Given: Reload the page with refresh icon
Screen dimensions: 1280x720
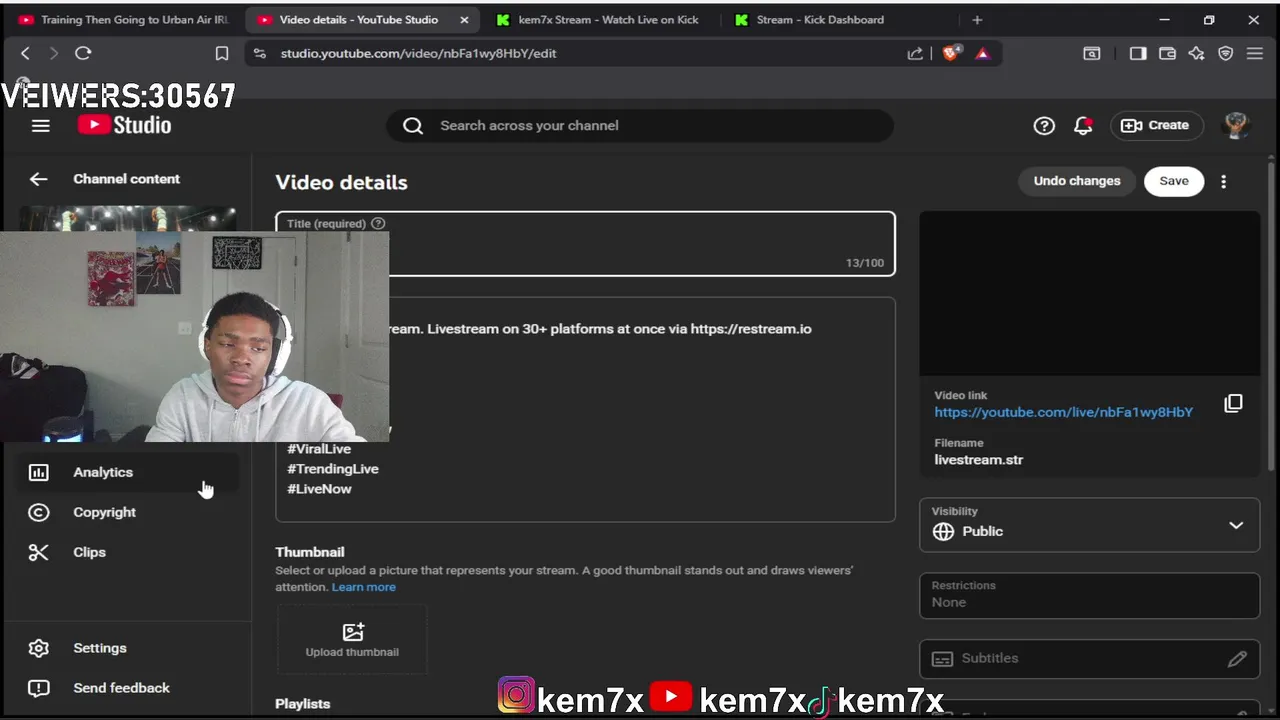Looking at the screenshot, I should pos(83,53).
